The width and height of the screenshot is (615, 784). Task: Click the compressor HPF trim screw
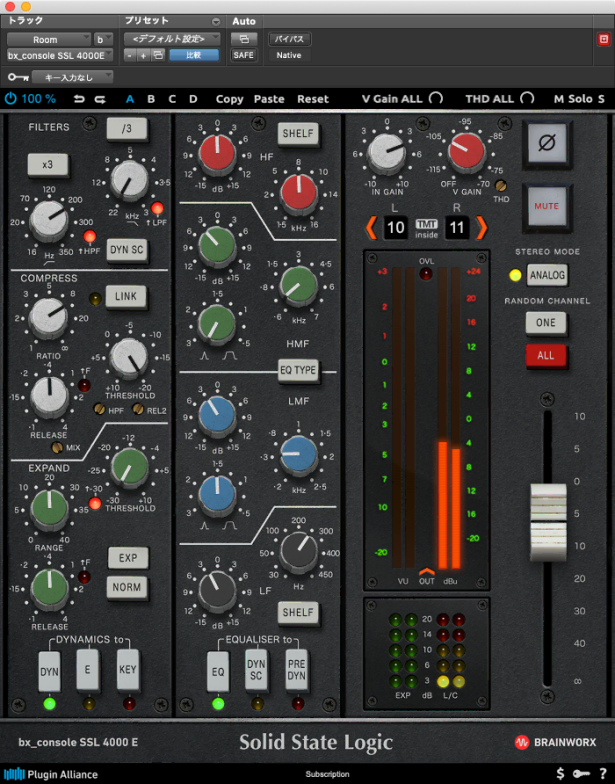[99, 410]
